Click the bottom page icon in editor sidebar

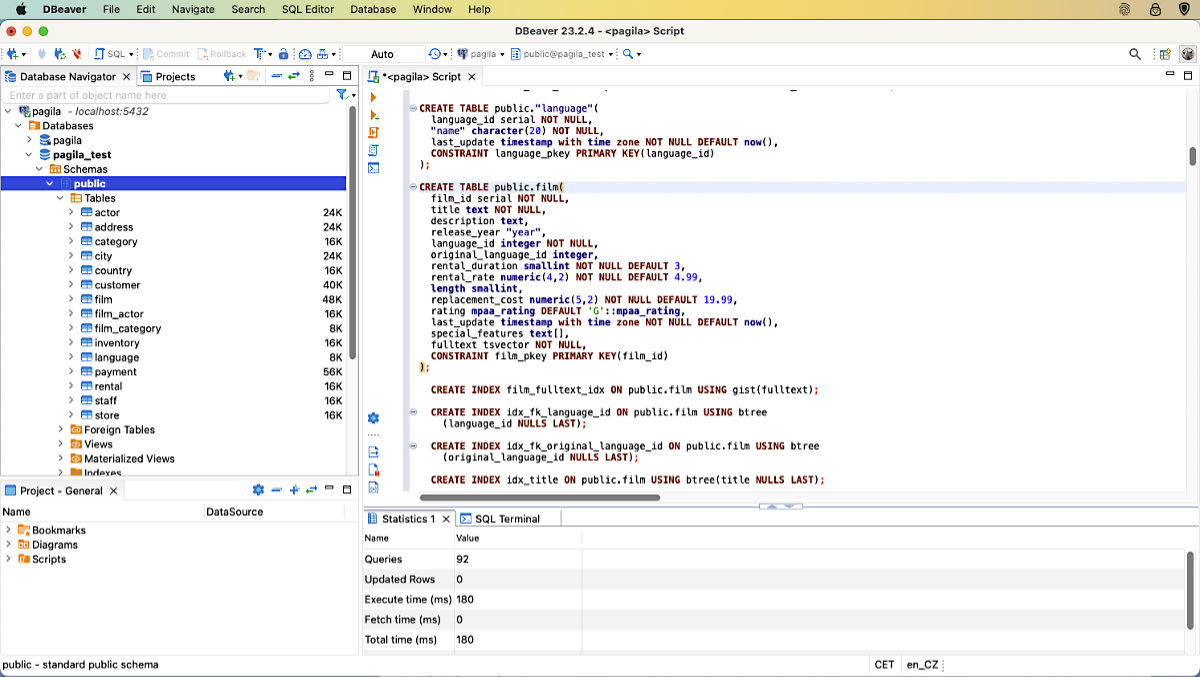[x=374, y=487]
